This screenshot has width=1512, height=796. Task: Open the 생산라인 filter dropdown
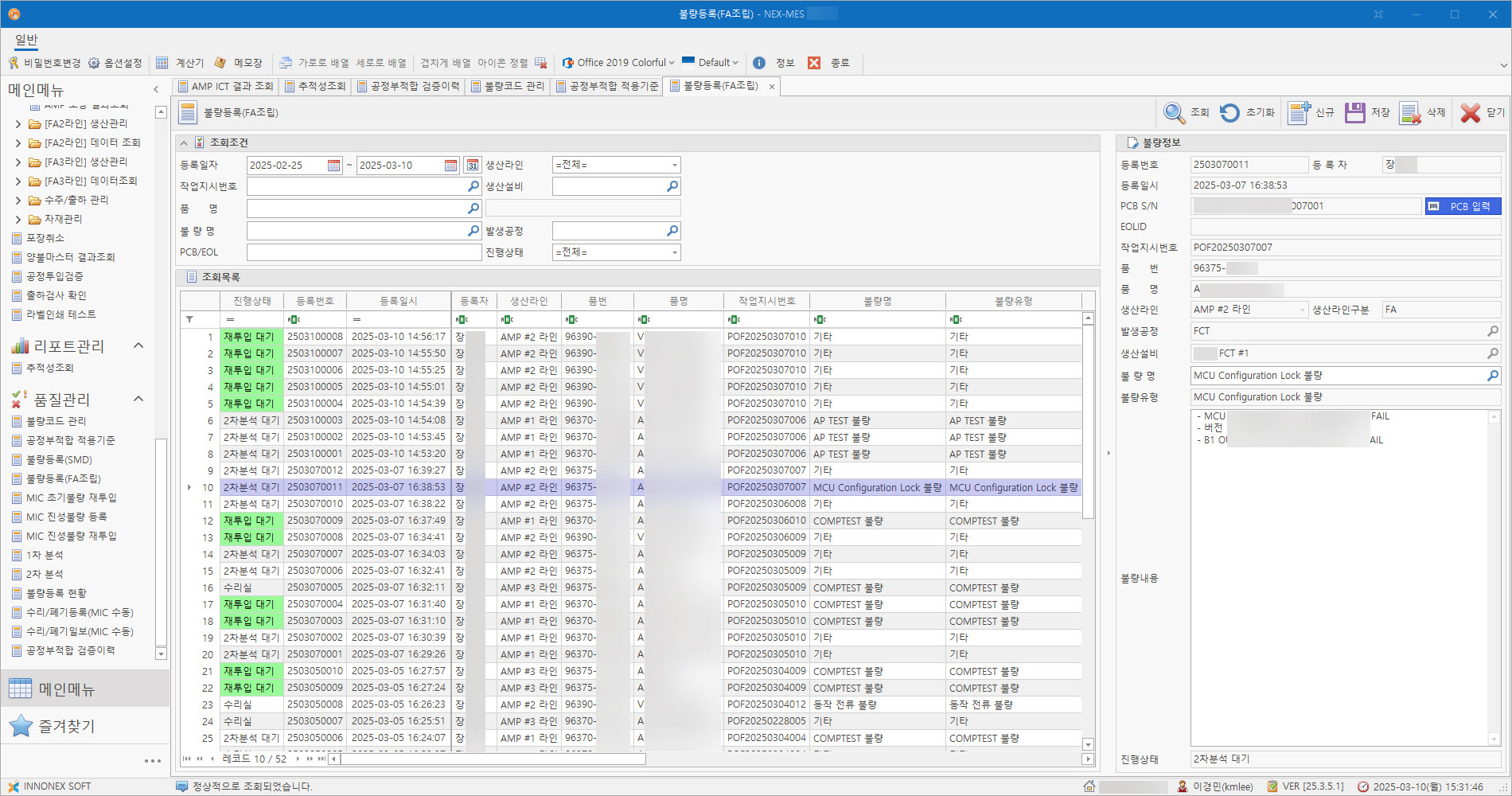pos(674,165)
